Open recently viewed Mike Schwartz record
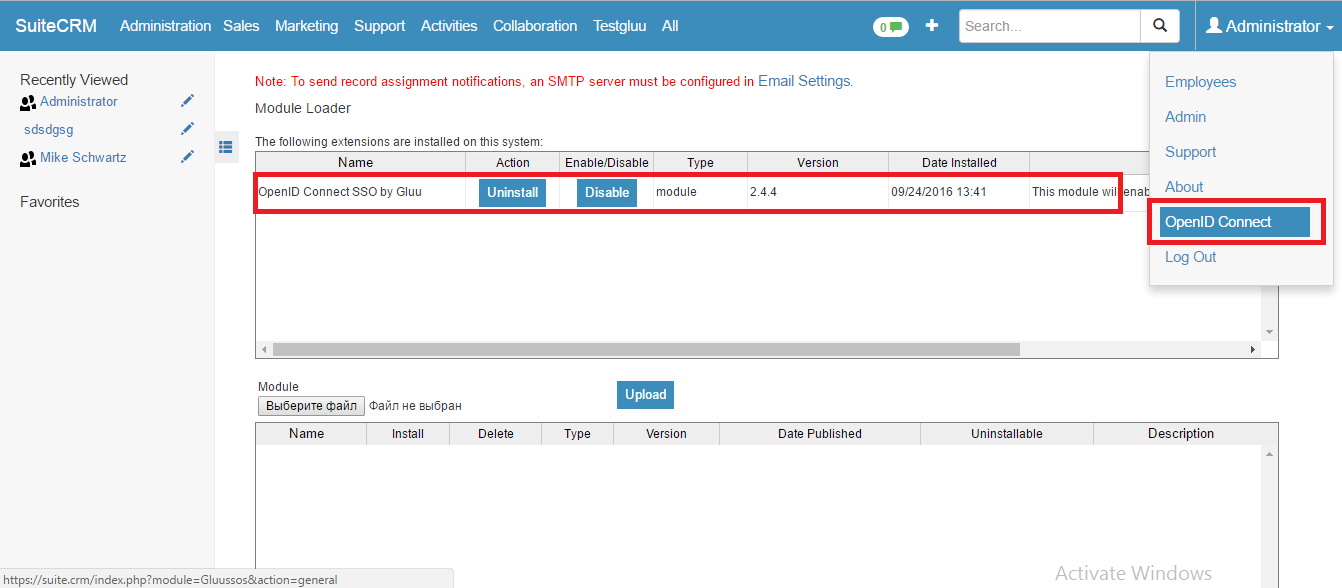This screenshot has width=1342, height=588. [x=83, y=157]
